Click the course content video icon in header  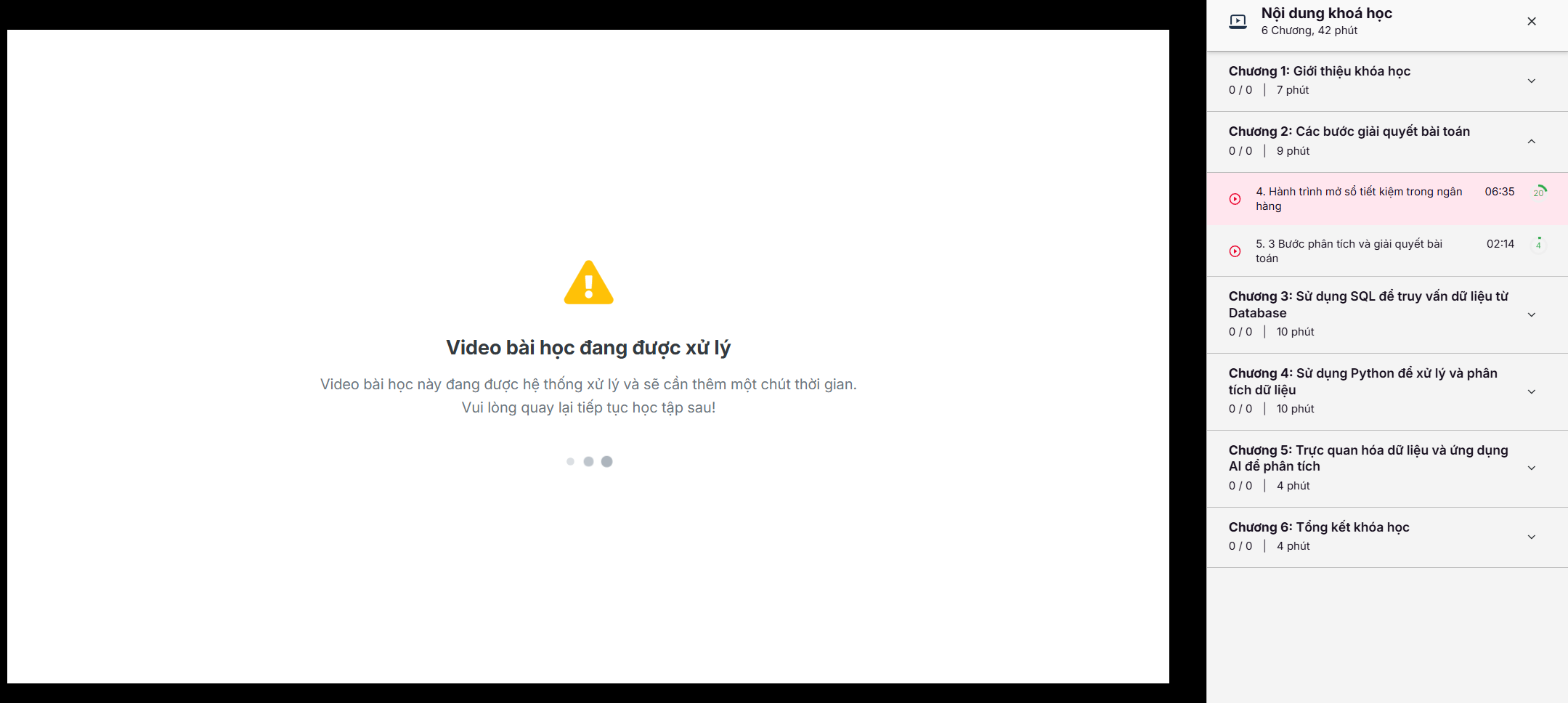point(1238,22)
